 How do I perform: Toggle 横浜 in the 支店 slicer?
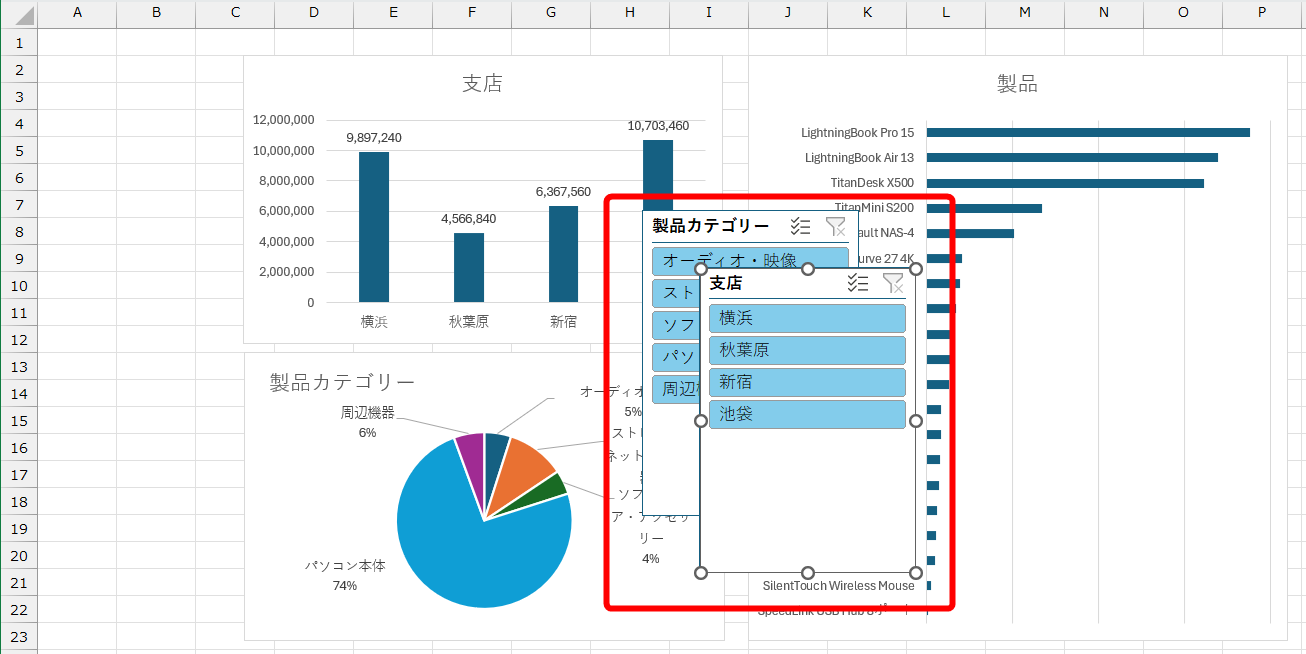[x=806, y=317]
